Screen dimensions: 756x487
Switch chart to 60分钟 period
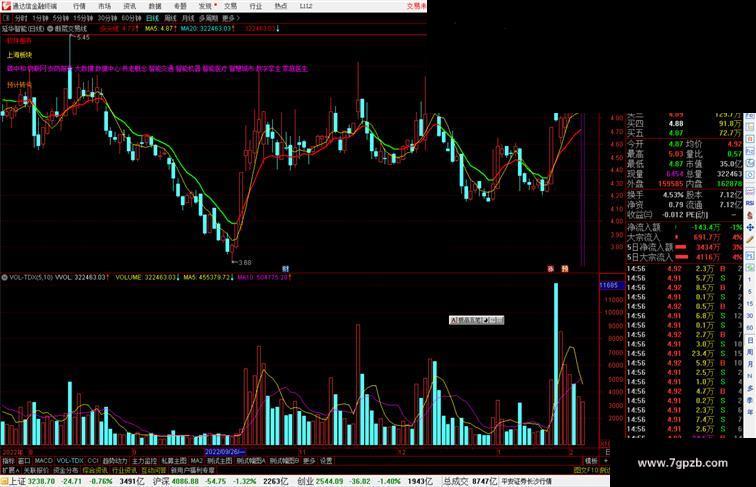tap(131, 18)
